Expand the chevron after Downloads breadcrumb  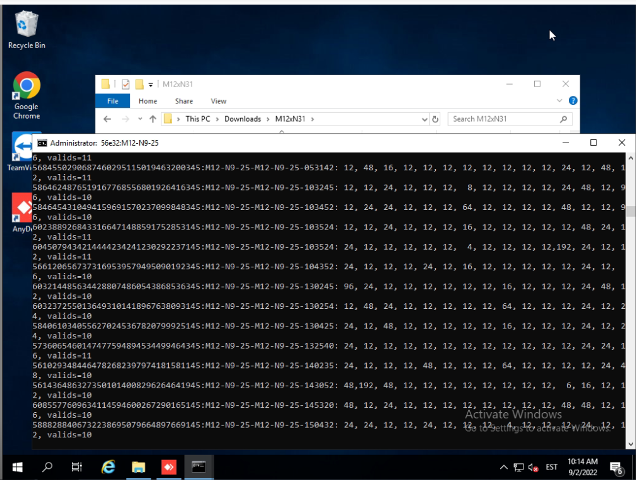268,119
